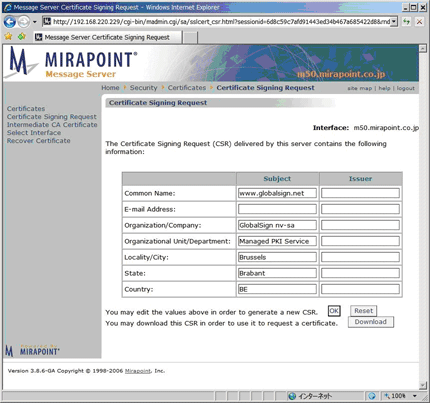The height and width of the screenshot is (403, 430).
Task: Click the page scrollbar up arrow
Action: (x=423, y=48)
